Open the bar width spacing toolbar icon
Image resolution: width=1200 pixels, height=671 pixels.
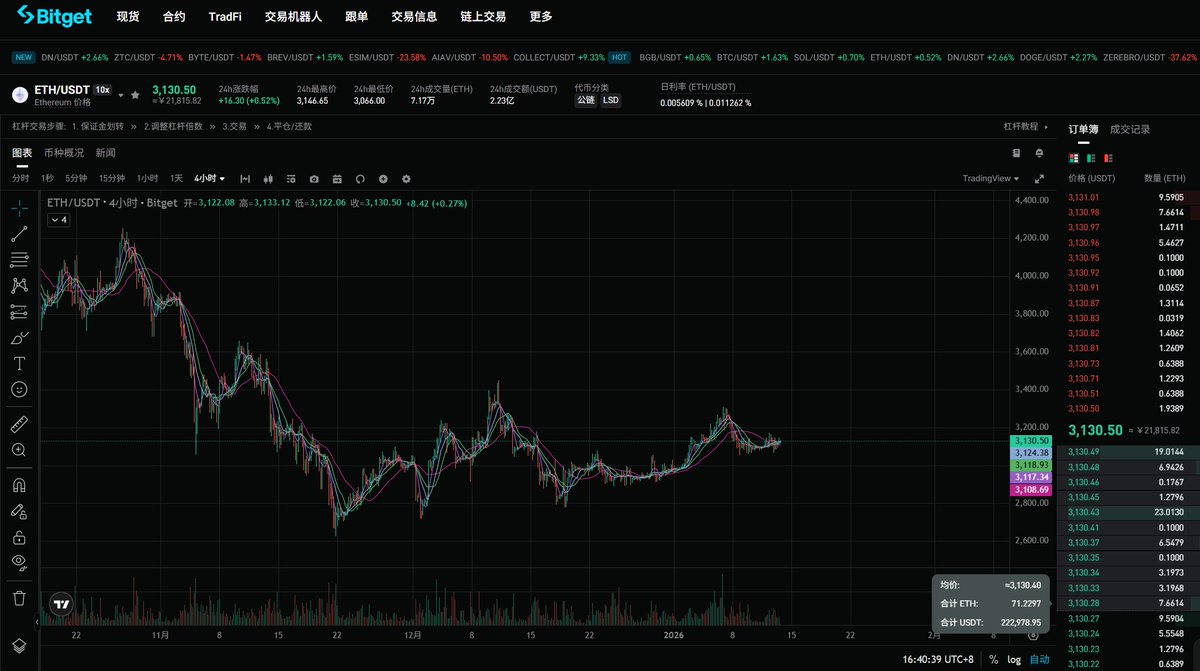[243, 179]
